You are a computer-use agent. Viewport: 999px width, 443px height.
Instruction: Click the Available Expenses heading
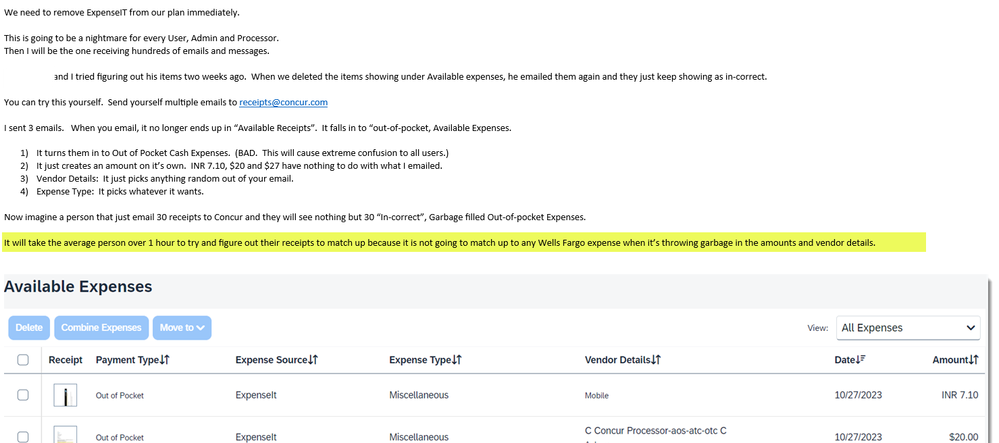point(78,287)
